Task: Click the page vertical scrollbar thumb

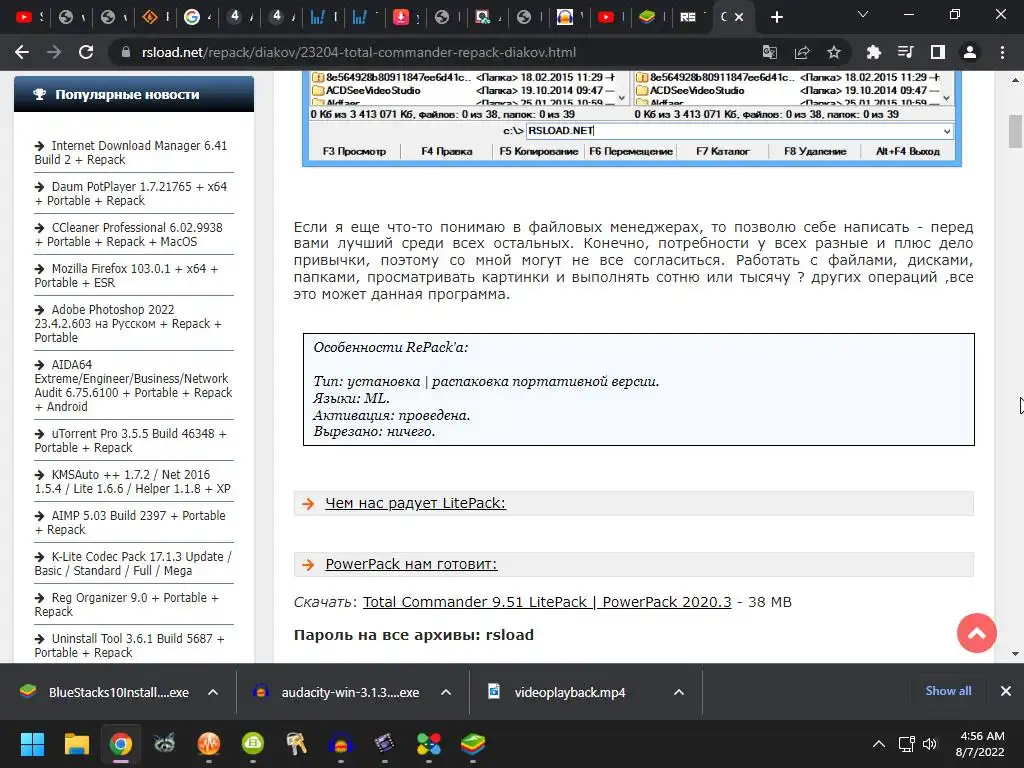Action: pyautogui.click(x=1015, y=131)
